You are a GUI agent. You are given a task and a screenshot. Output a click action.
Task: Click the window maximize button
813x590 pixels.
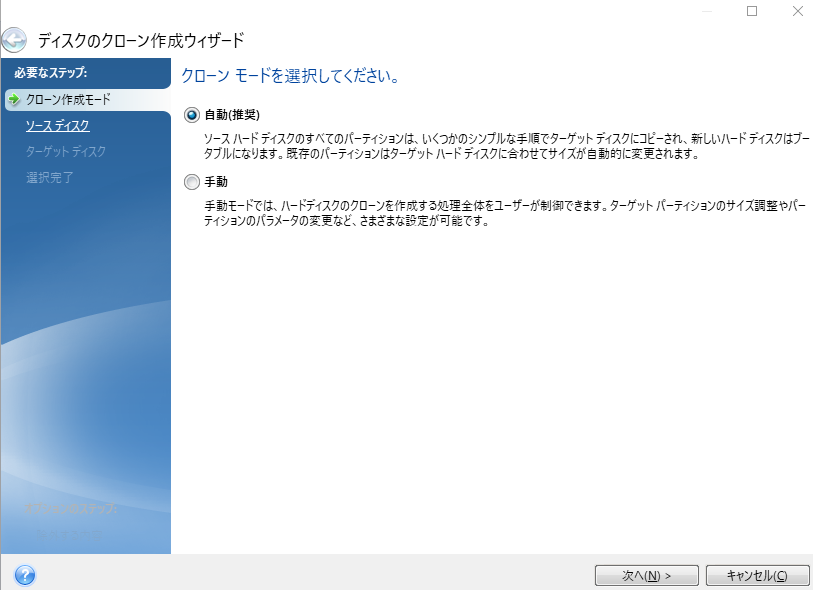pos(753,10)
